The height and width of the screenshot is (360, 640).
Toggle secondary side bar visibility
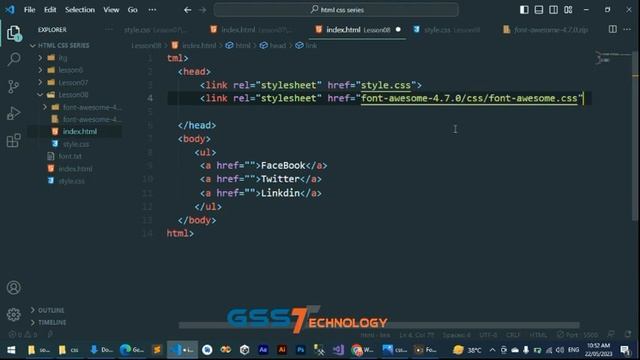tap(553, 9)
